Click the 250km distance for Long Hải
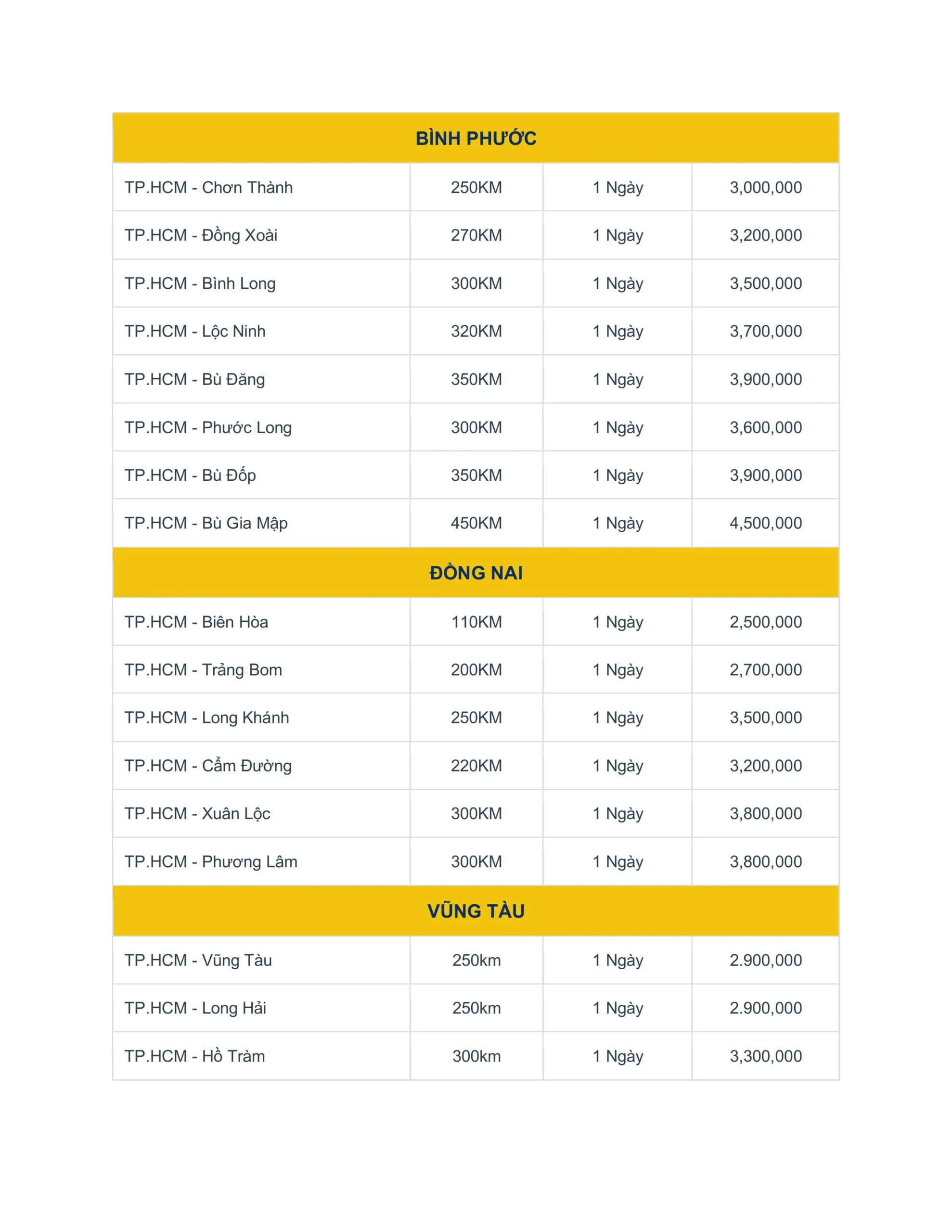This screenshot has width=952, height=1232. [476, 1008]
